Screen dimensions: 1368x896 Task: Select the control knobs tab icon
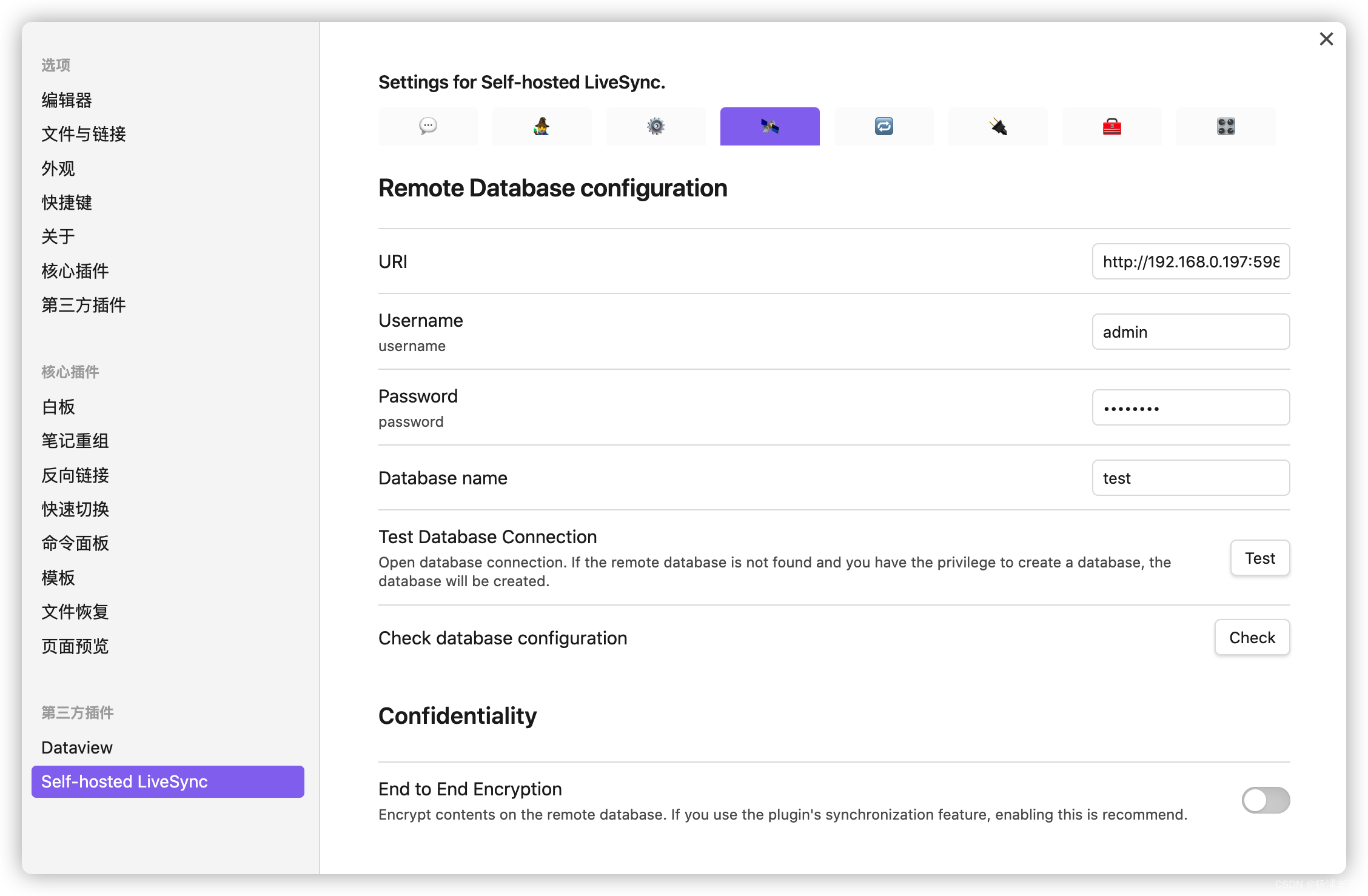click(1225, 126)
